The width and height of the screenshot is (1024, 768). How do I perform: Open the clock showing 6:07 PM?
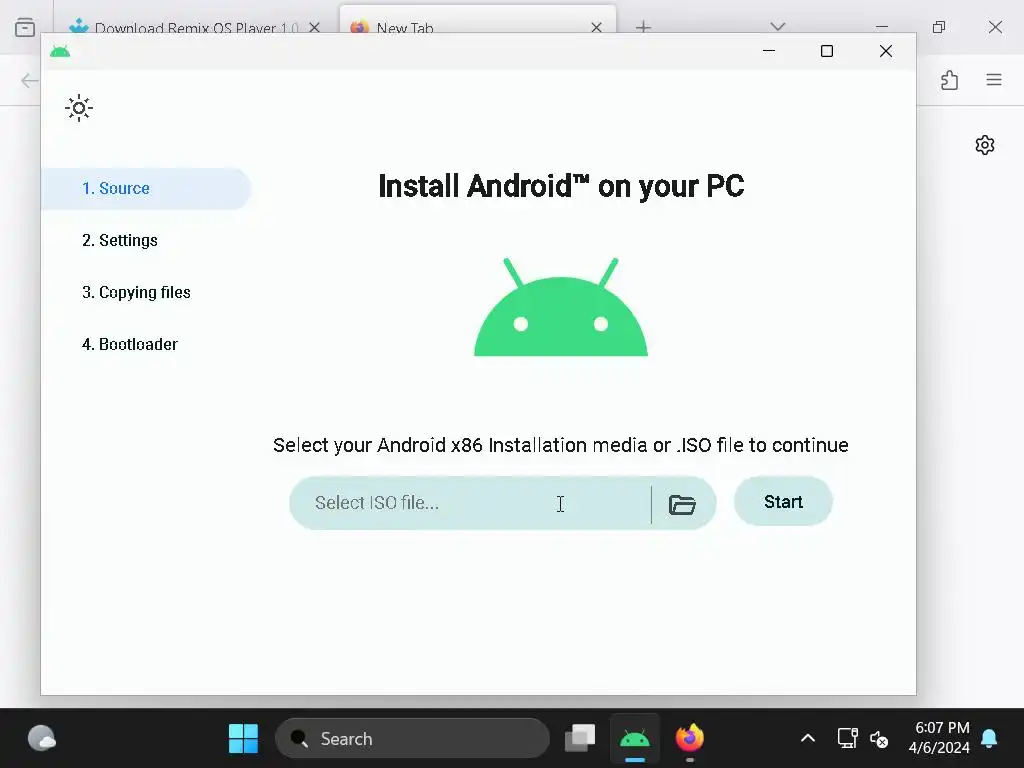[x=940, y=738]
